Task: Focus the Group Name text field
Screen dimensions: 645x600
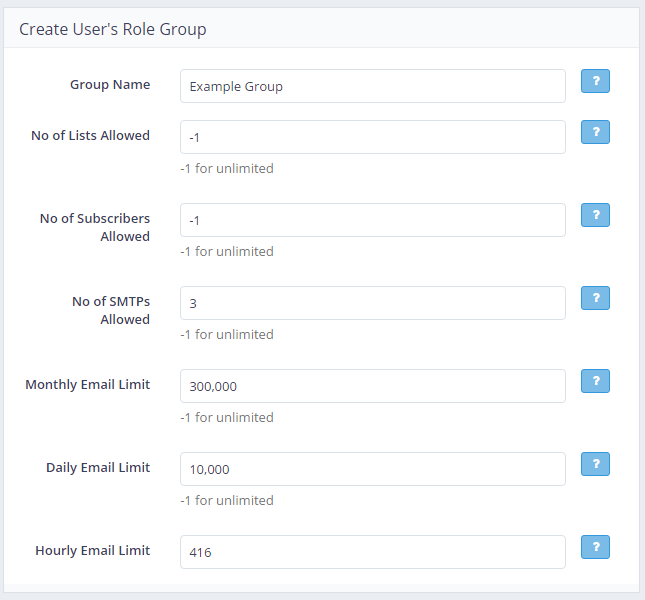Action: 372,86
